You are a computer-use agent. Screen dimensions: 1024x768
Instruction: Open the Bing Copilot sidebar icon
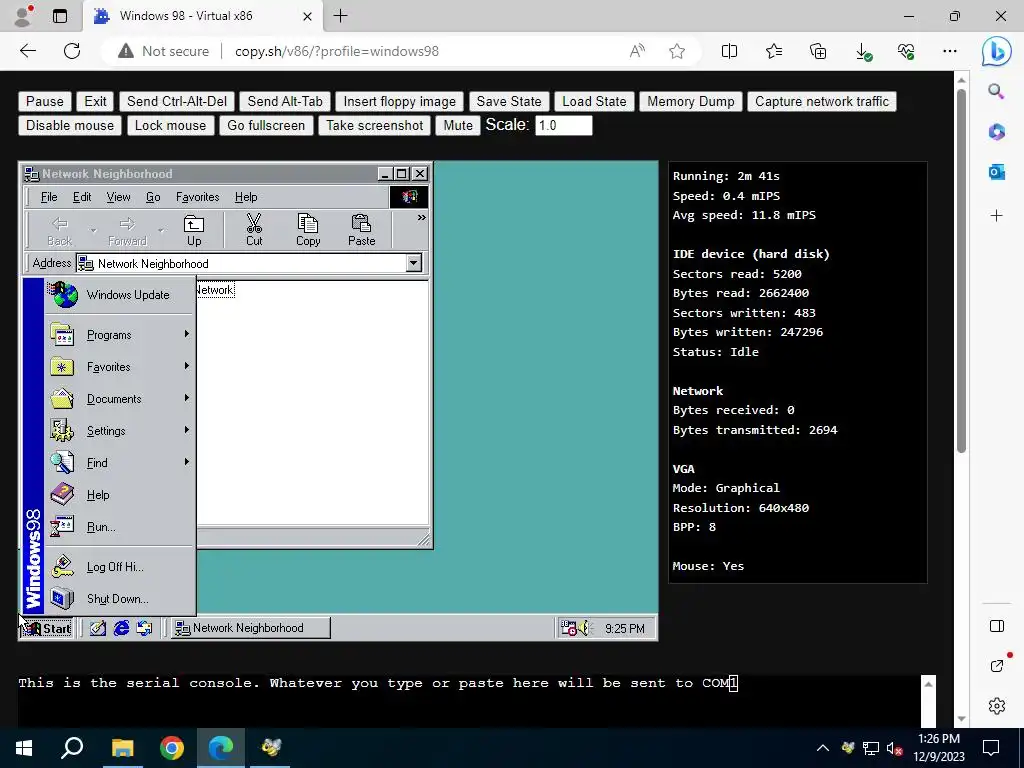(x=996, y=51)
